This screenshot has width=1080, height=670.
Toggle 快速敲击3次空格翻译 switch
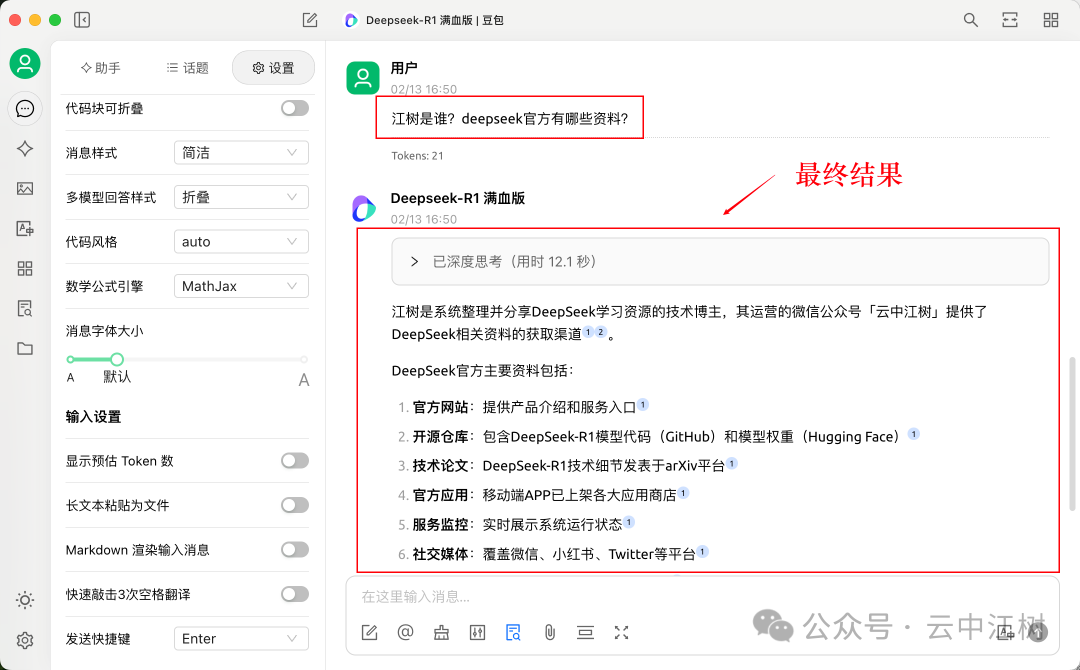295,594
